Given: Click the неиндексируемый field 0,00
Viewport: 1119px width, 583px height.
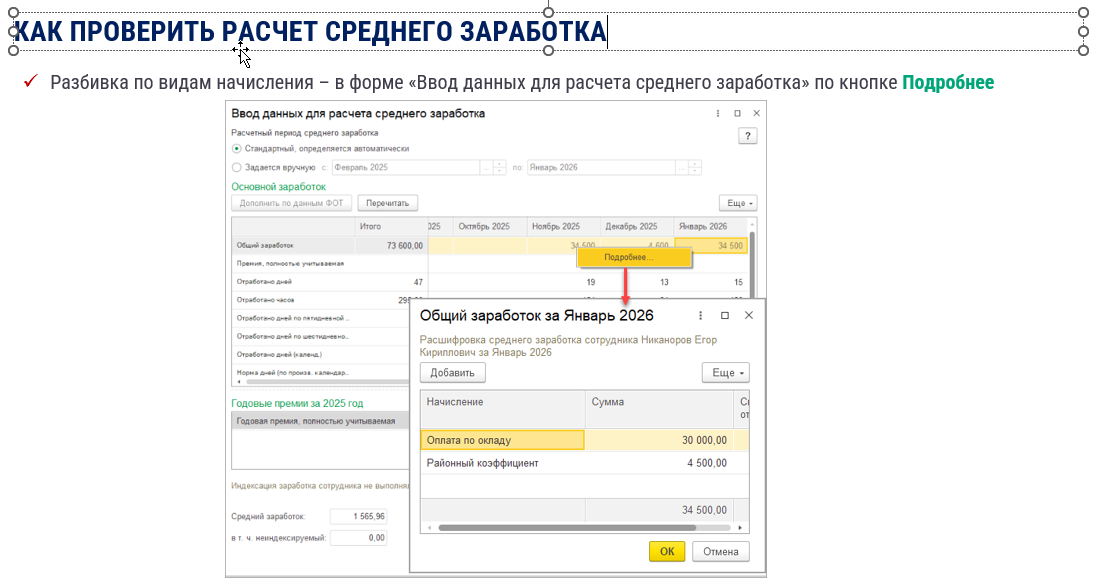Looking at the screenshot, I should click(358, 537).
